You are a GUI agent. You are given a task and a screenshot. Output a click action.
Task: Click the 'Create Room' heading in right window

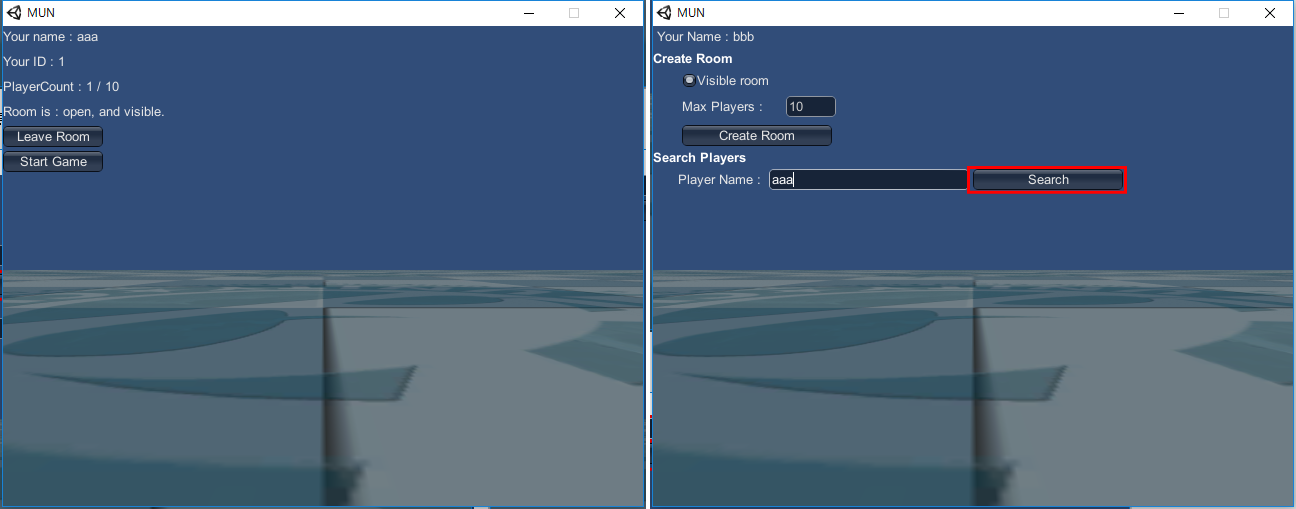693,59
